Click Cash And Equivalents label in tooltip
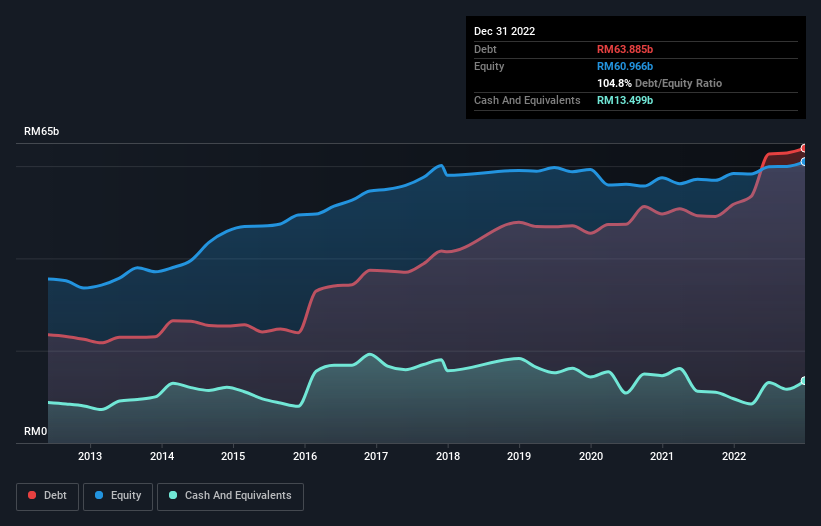This screenshot has height=526, width=821. pos(527,100)
